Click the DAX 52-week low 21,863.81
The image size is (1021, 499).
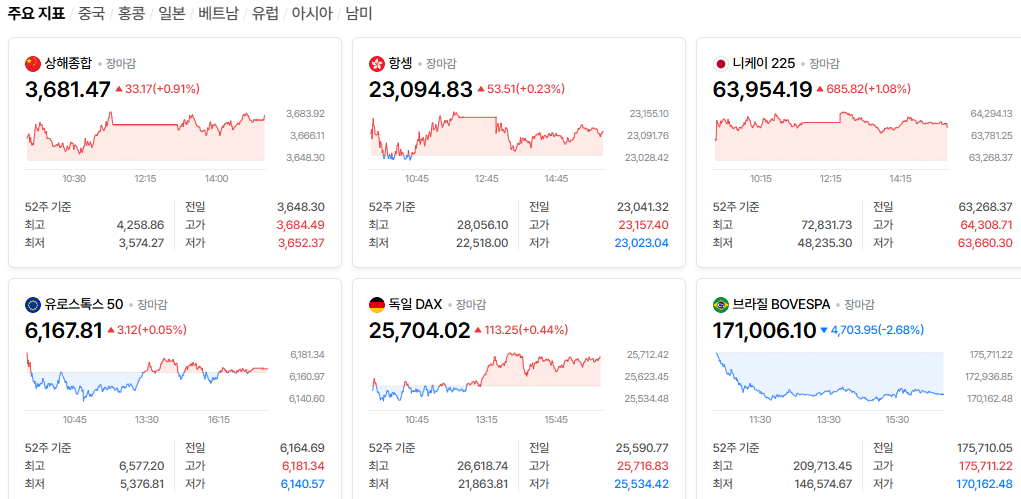point(482,484)
